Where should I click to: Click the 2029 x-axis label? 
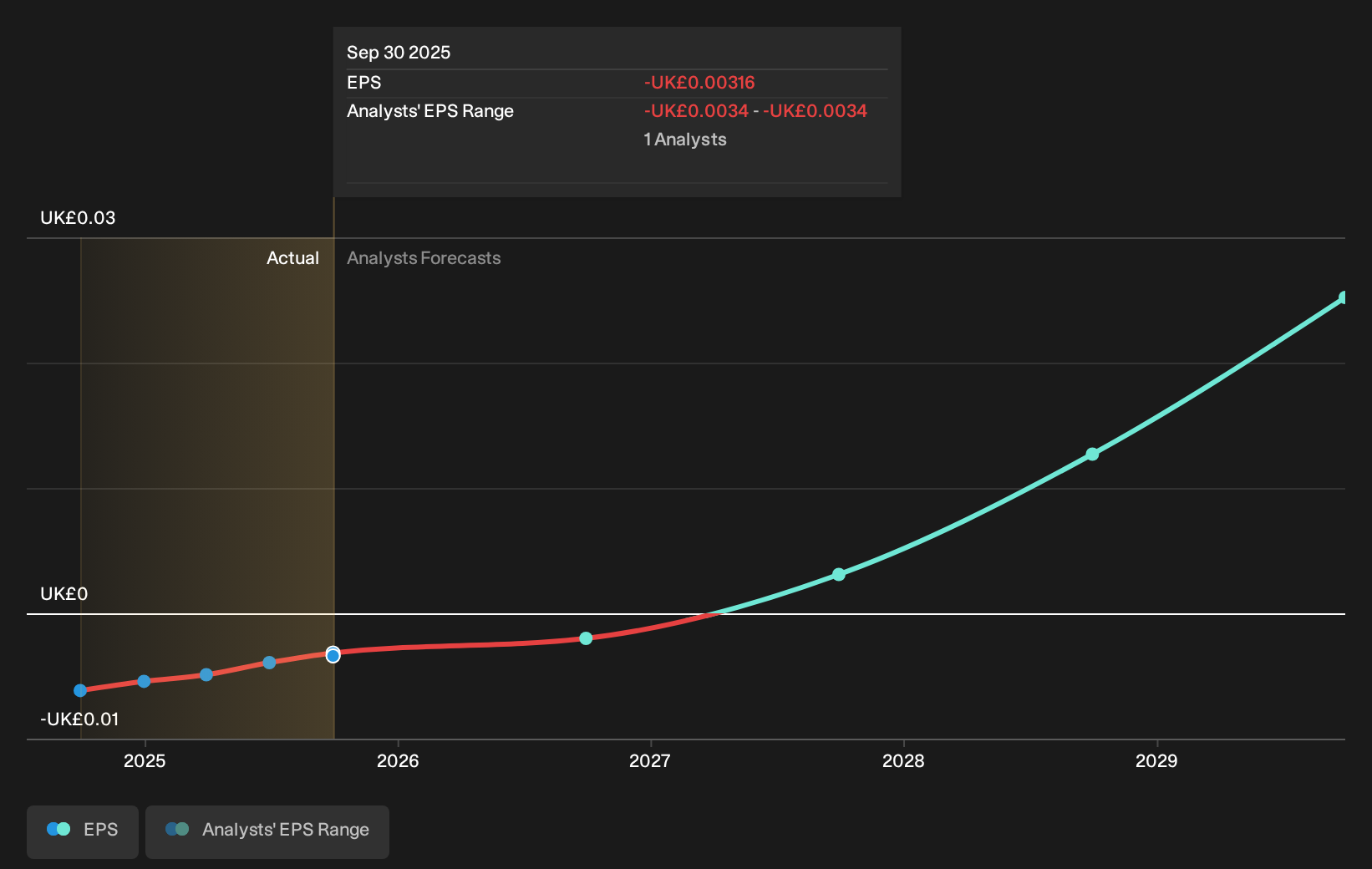[1156, 760]
